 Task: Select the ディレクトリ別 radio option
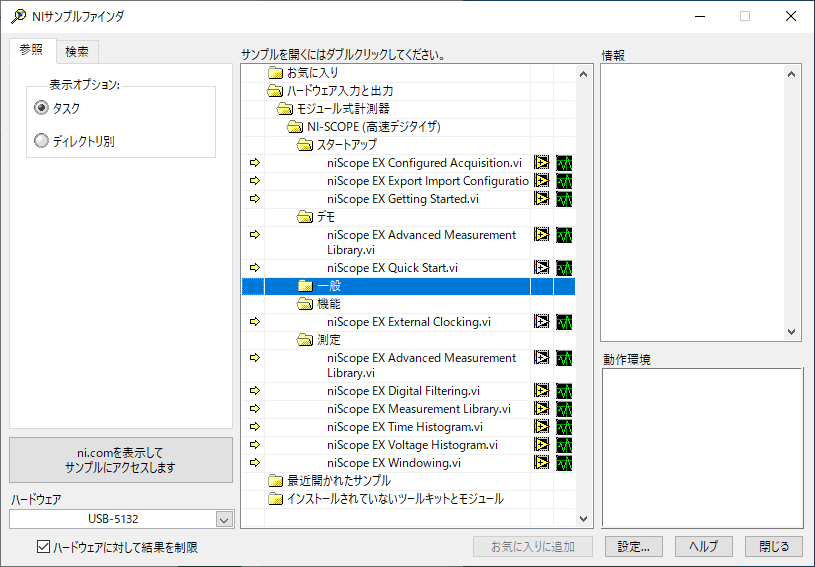(x=41, y=140)
